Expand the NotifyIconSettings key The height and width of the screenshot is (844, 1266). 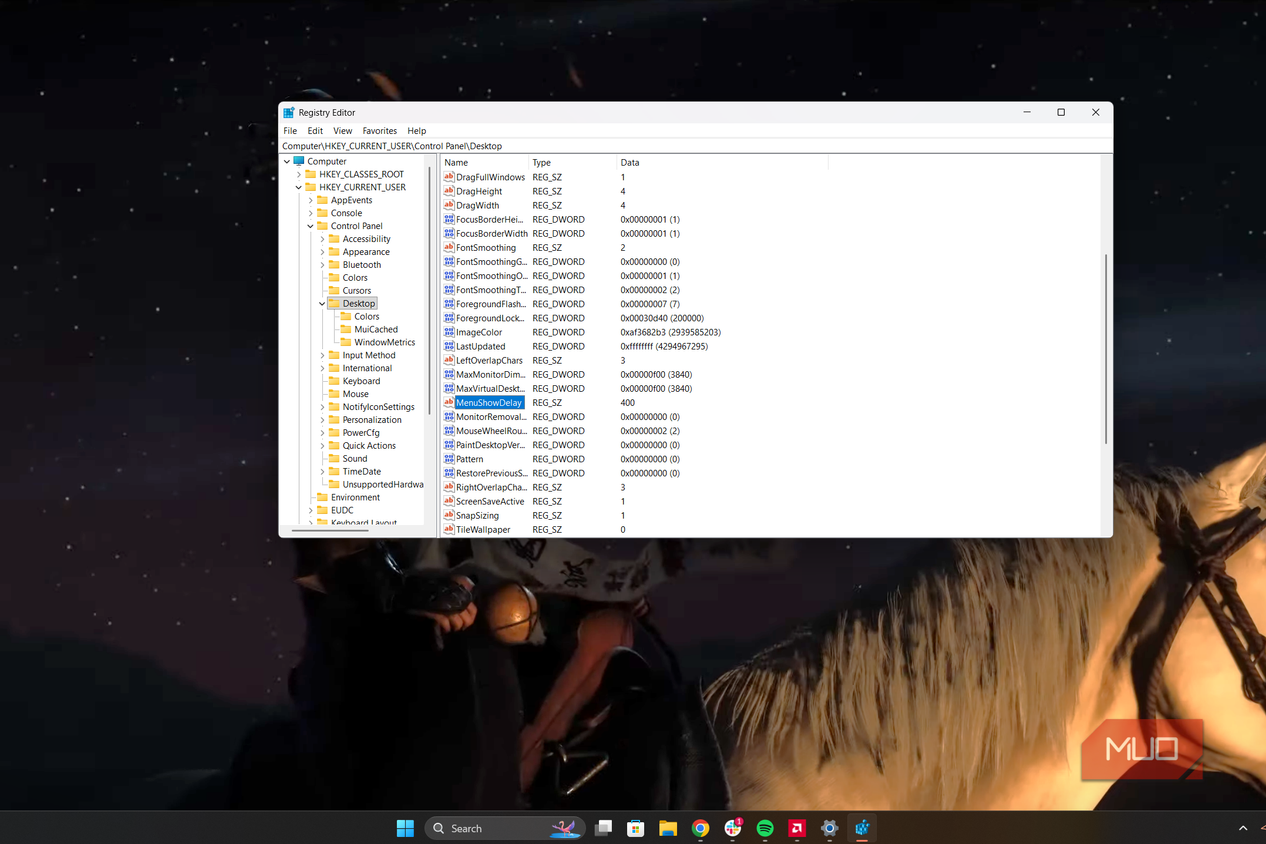[322, 407]
